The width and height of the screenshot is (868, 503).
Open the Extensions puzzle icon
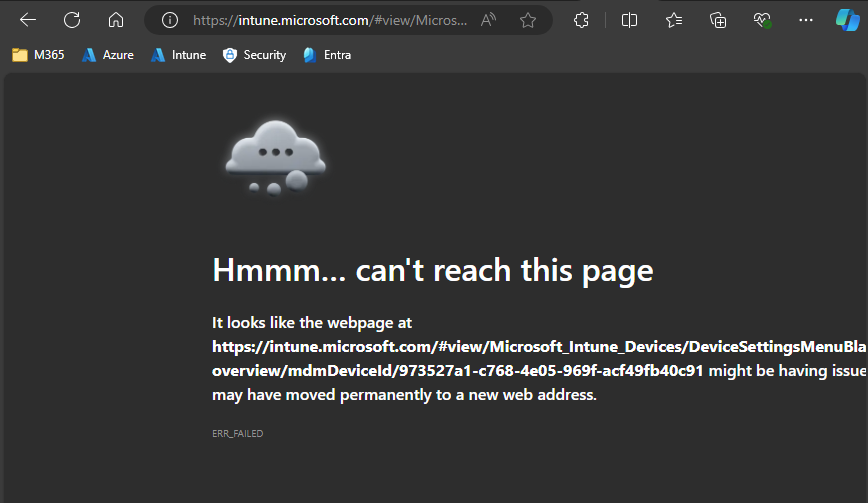581,20
